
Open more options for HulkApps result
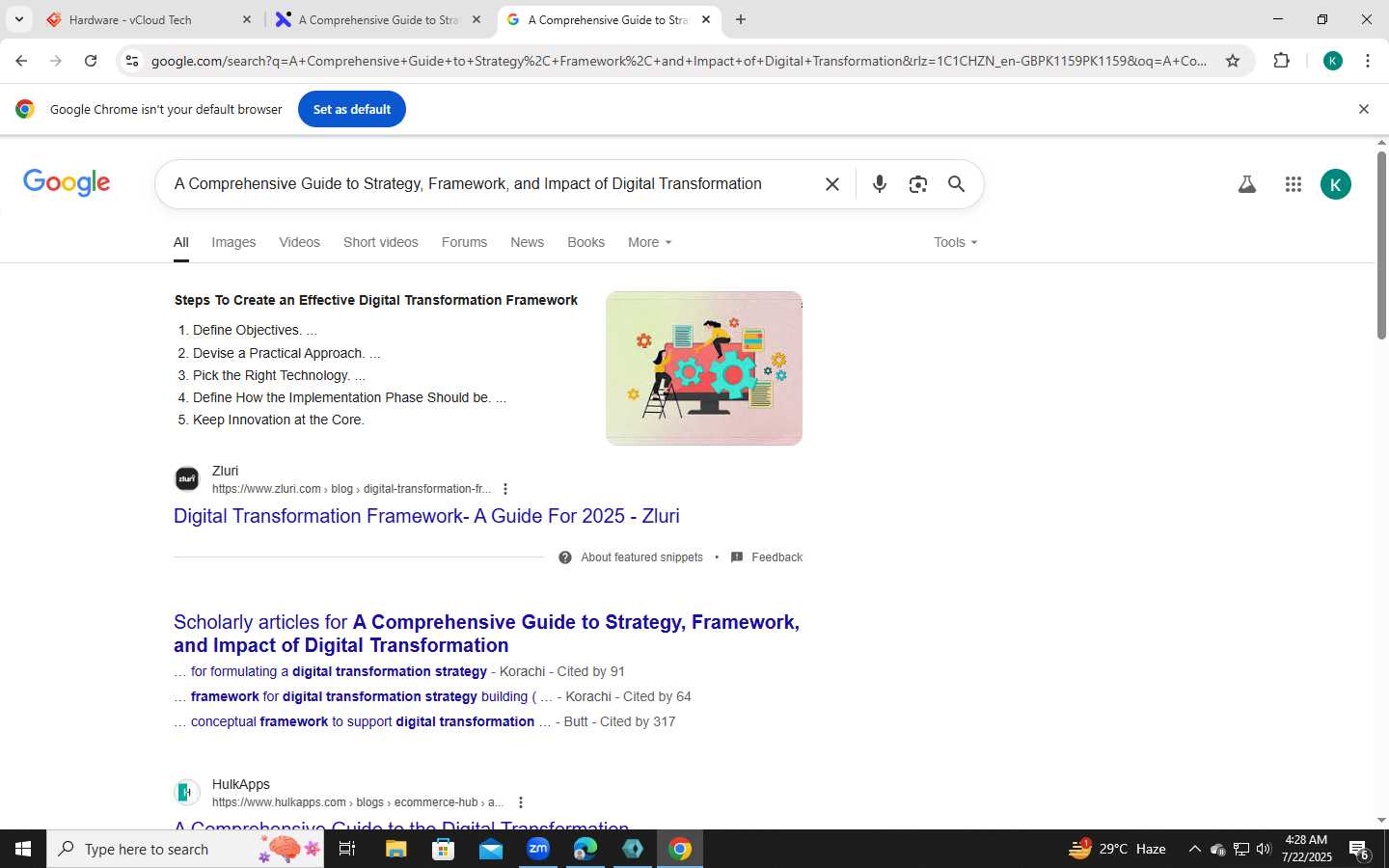pos(520,802)
